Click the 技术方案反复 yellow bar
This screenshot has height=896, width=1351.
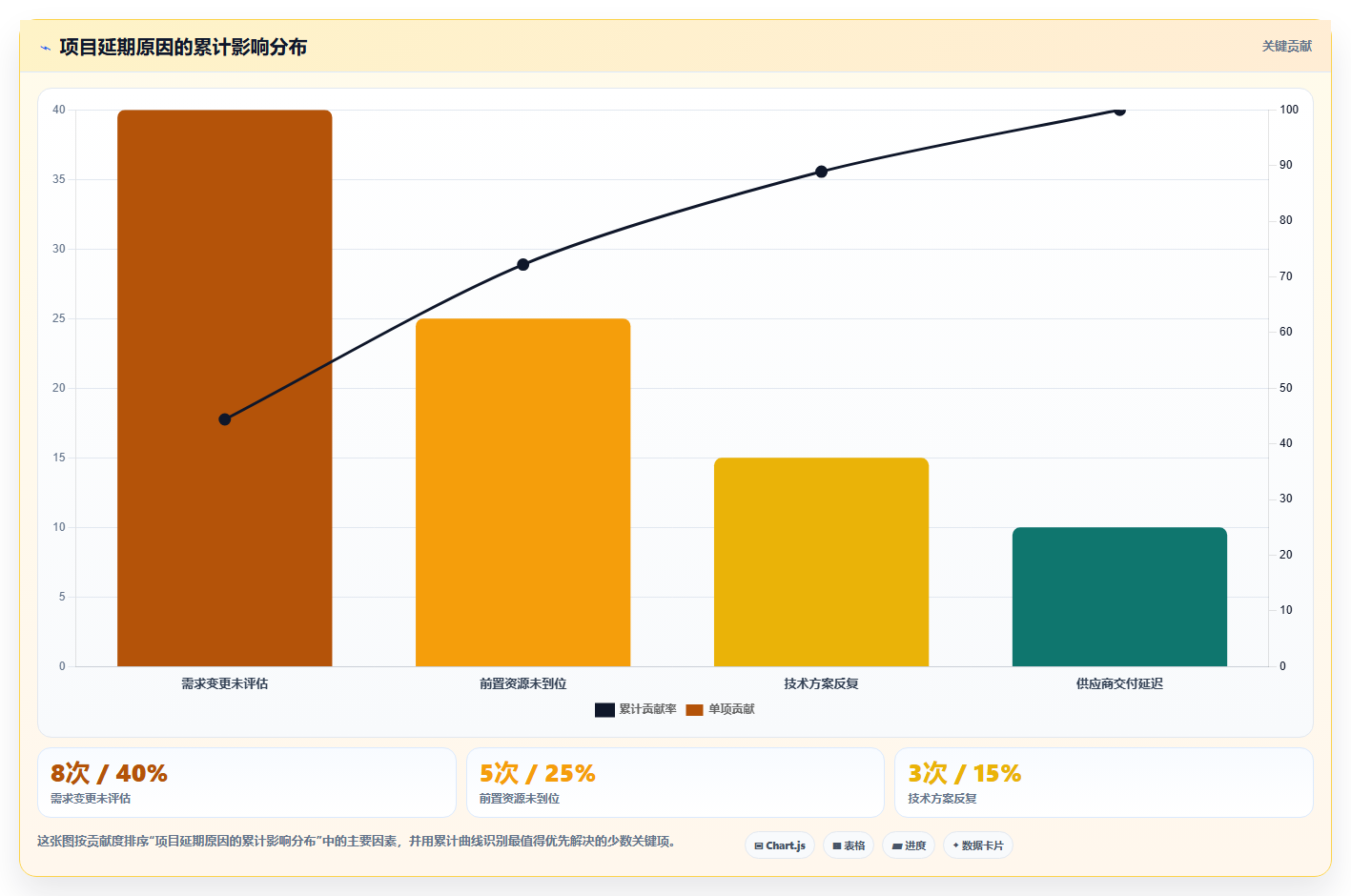[821, 562]
